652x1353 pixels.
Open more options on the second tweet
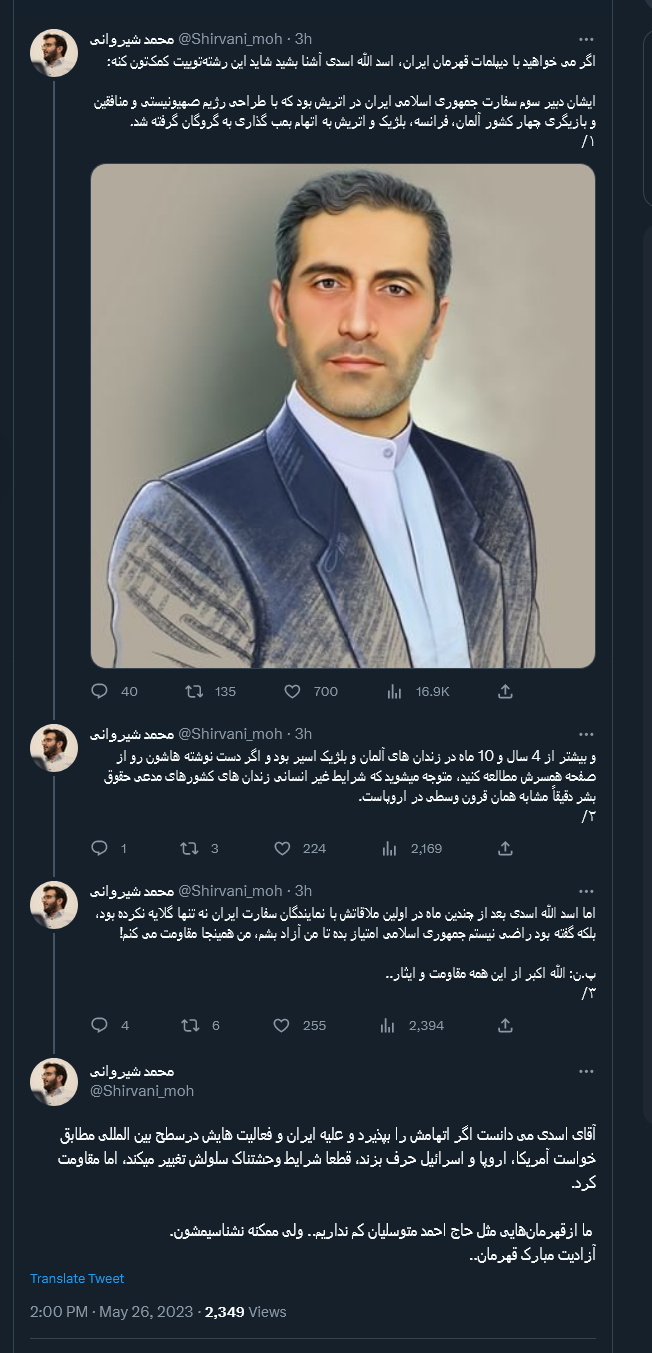[x=585, y=734]
